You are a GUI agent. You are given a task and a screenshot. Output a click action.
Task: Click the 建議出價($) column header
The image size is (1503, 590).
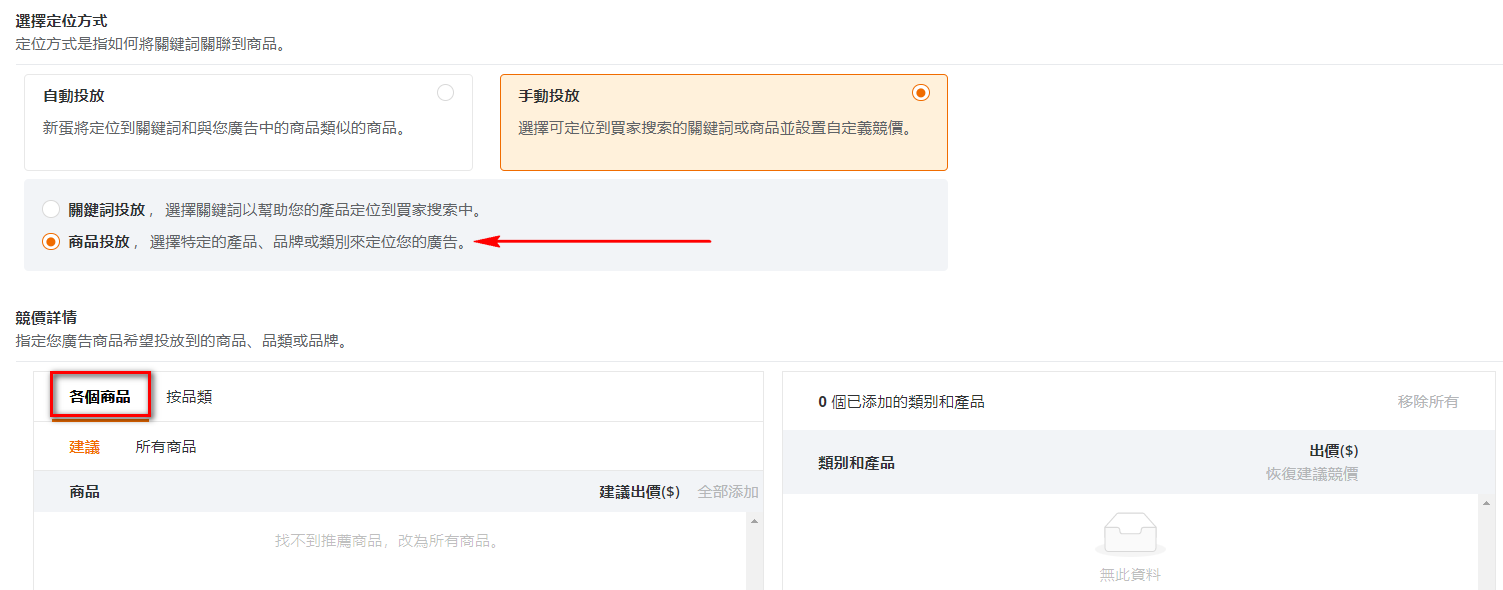coord(640,492)
